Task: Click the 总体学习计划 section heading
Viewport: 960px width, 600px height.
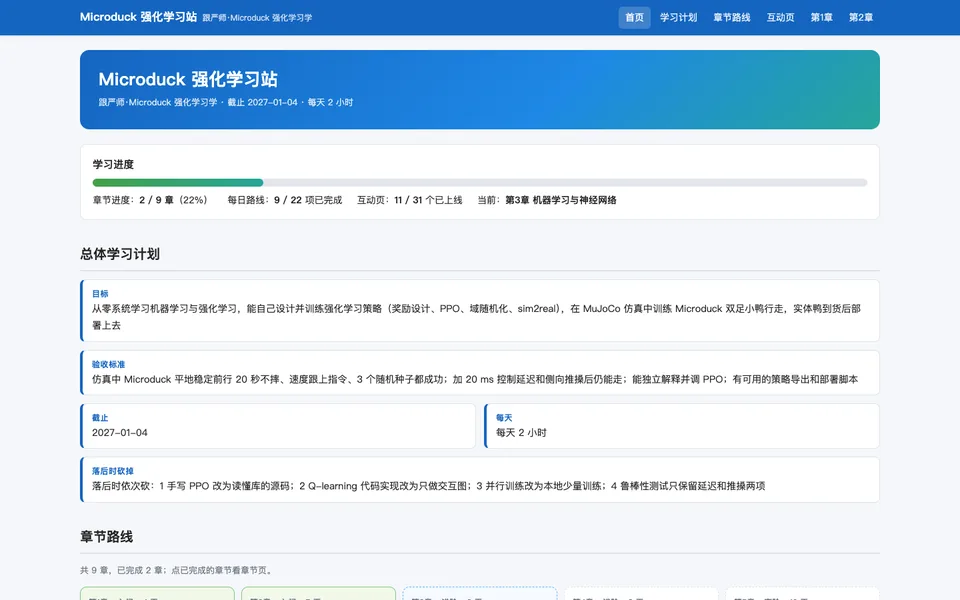Action: click(x=120, y=254)
